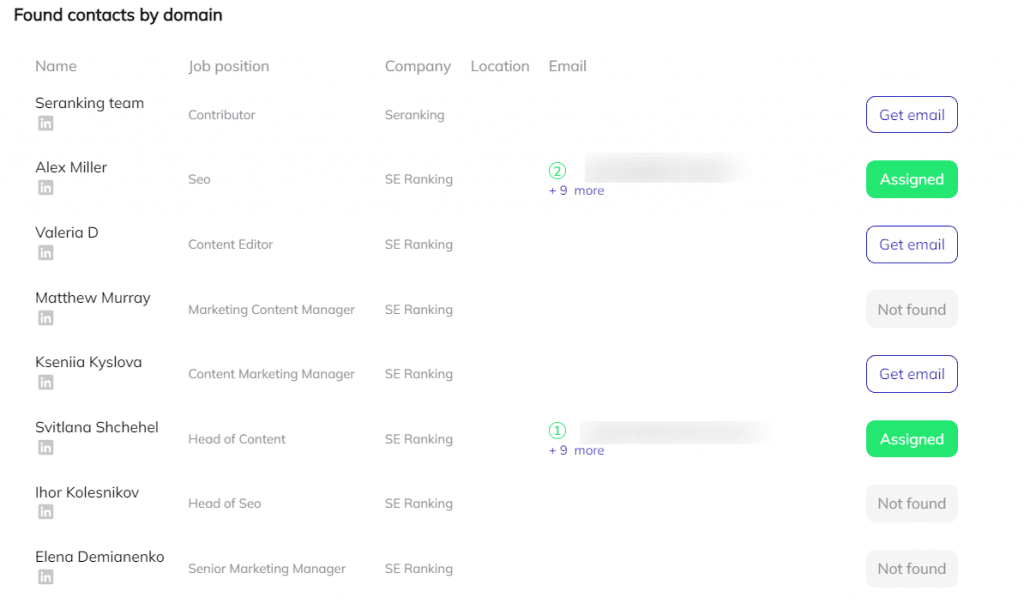Open Svitlana Shchehel's LinkedIn profile icon

click(x=46, y=448)
